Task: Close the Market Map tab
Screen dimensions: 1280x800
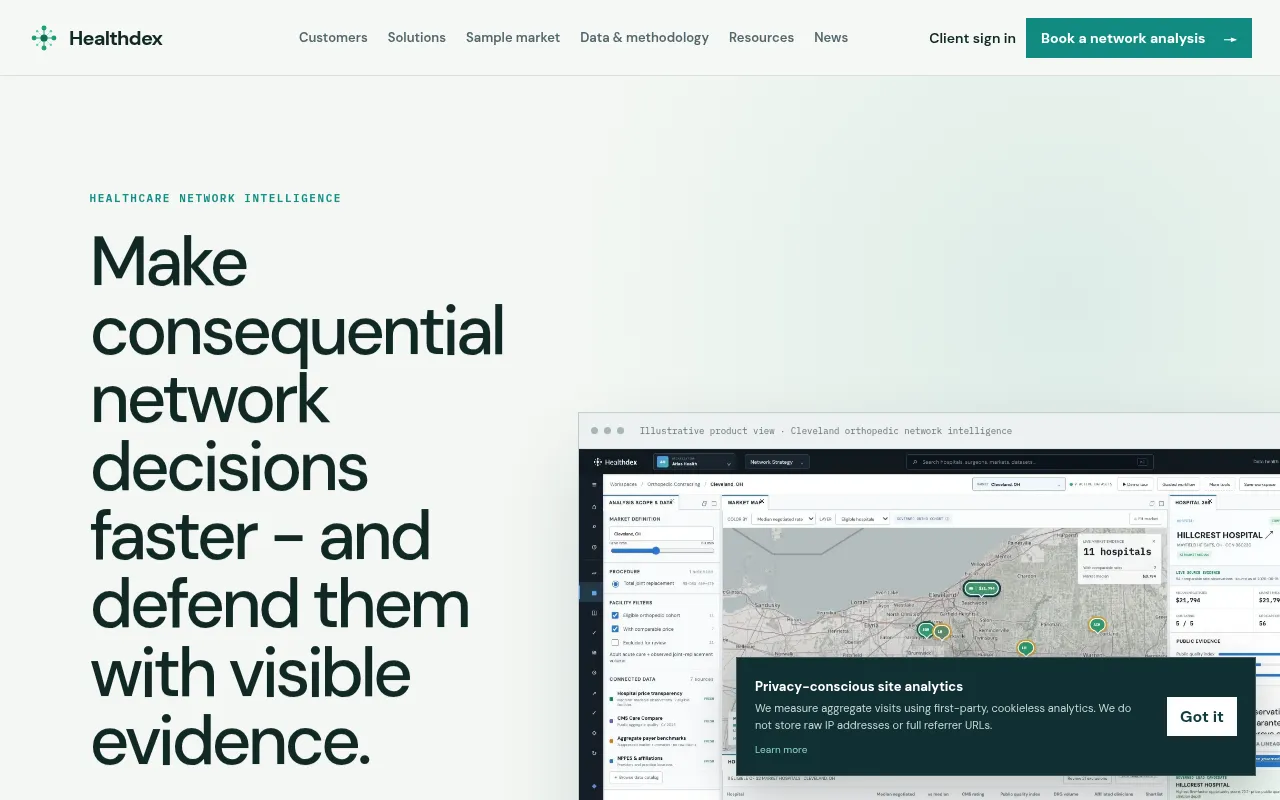Action: click(x=762, y=502)
